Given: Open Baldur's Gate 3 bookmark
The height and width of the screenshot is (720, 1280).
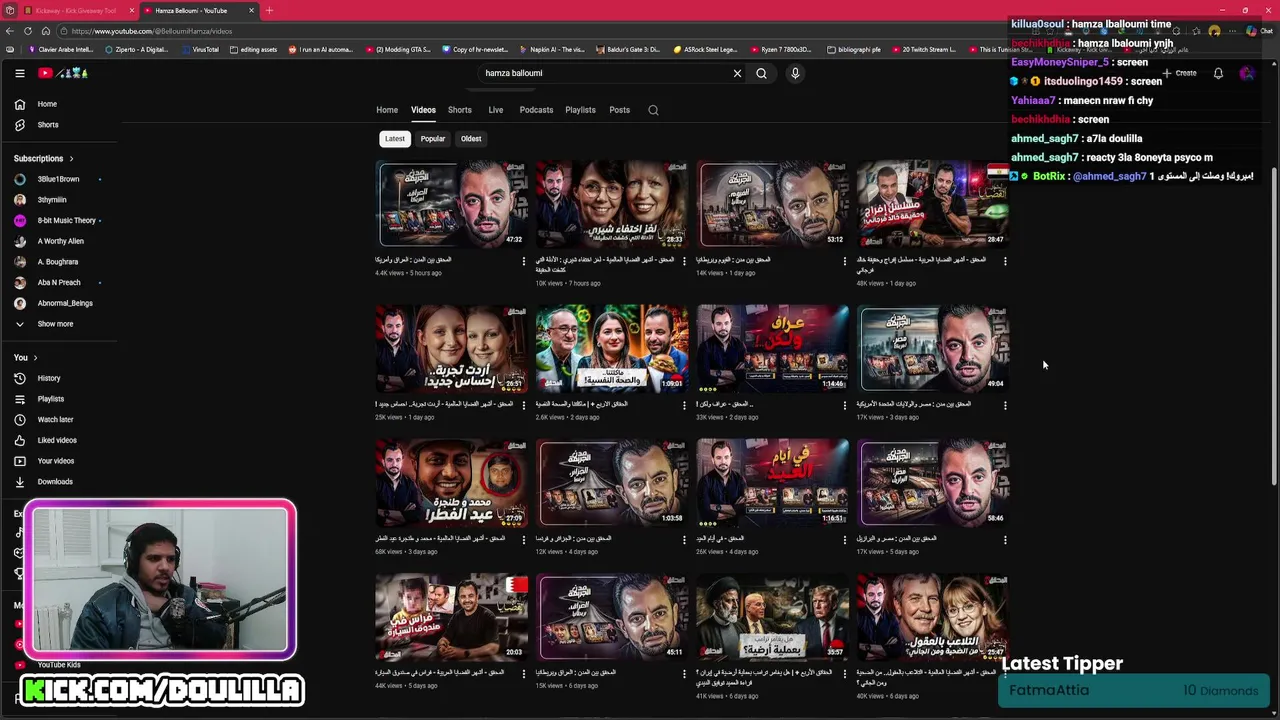Looking at the screenshot, I should pos(630,49).
